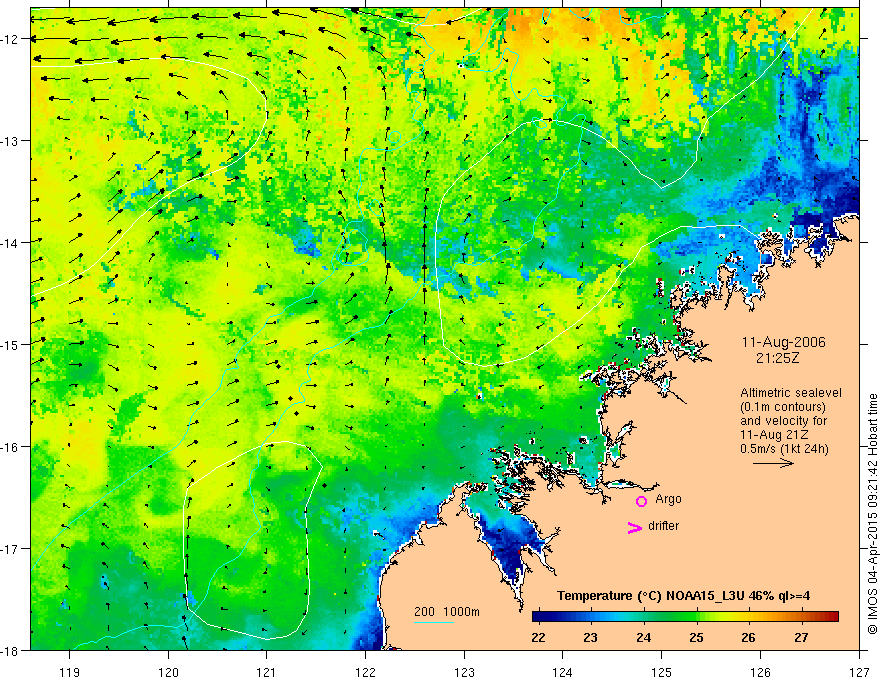Image resolution: width=880 pixels, height=680 pixels.
Task: Click the cyan 200 1000m depth contour line sample
Action: [x=434, y=622]
